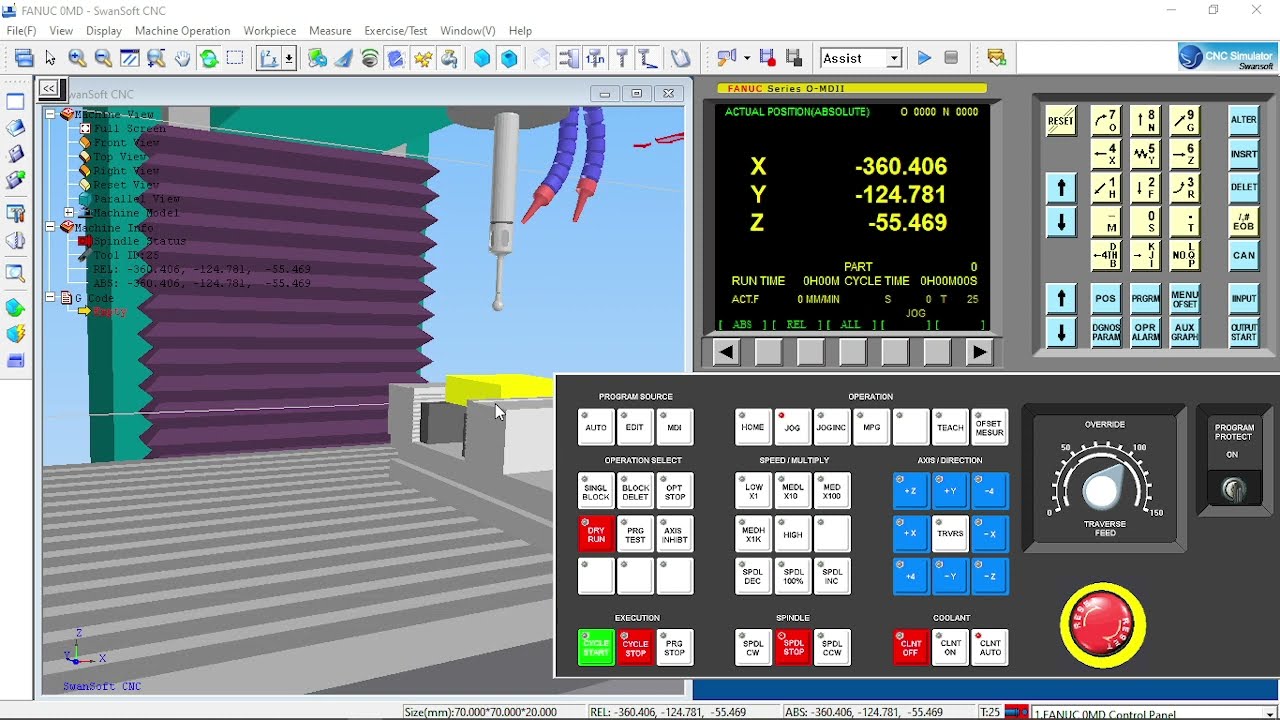
Task: Click the feed override rotary knob
Action: pos(1101,491)
